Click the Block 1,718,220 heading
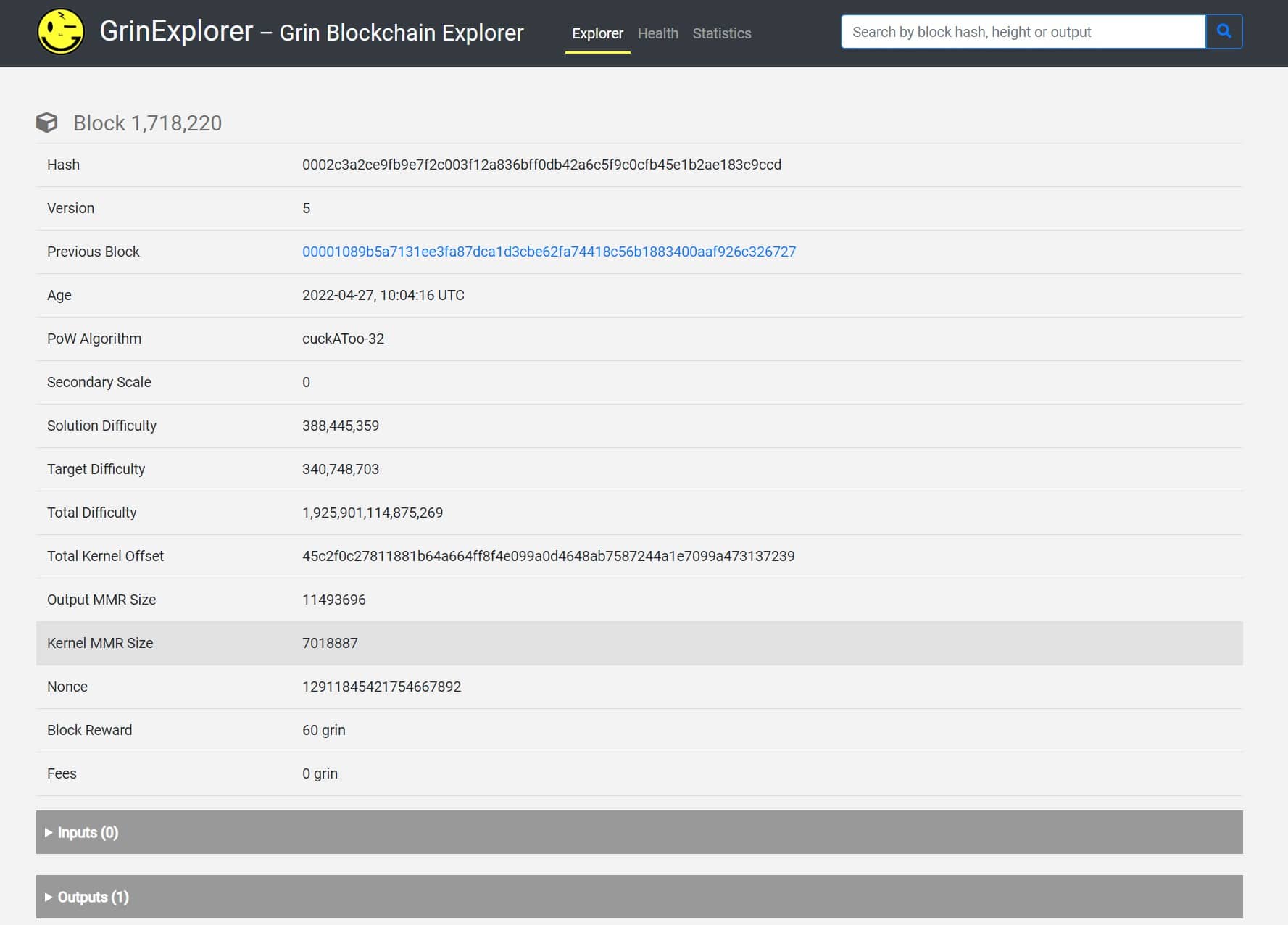 coord(147,123)
